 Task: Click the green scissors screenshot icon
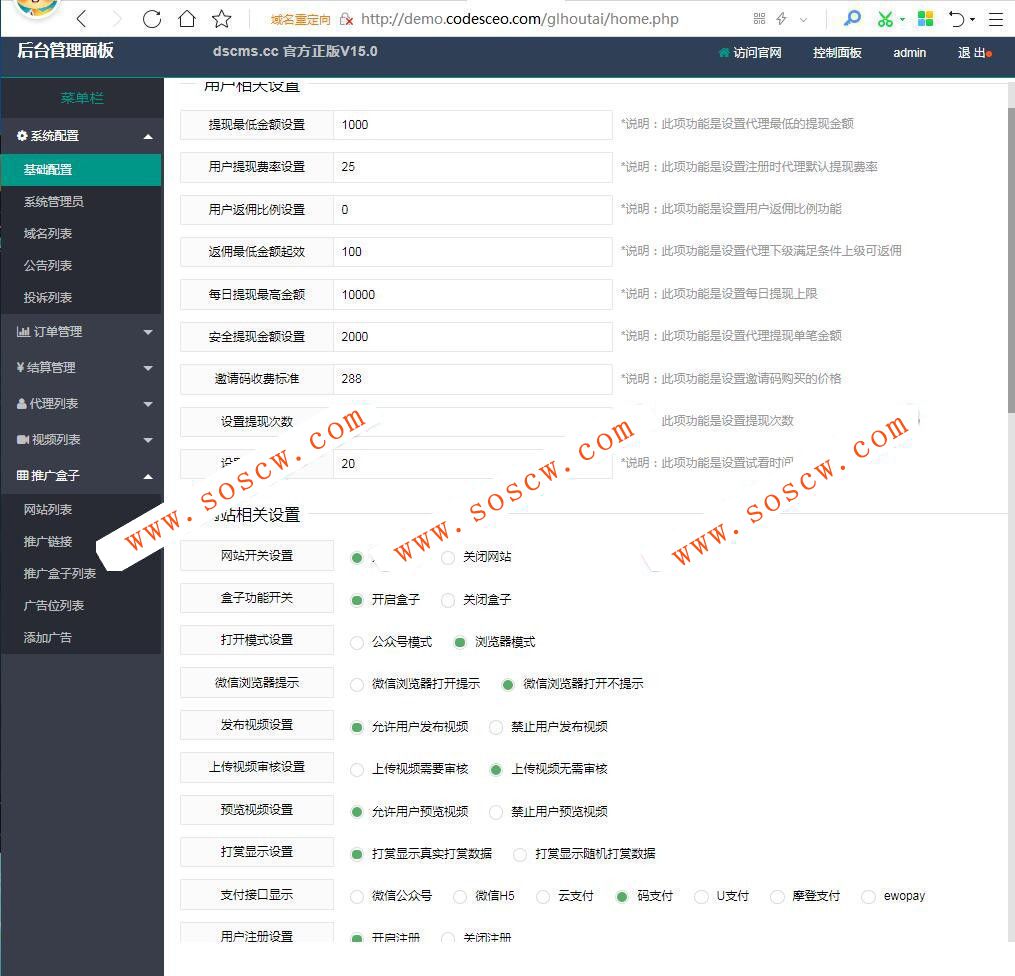click(x=885, y=19)
